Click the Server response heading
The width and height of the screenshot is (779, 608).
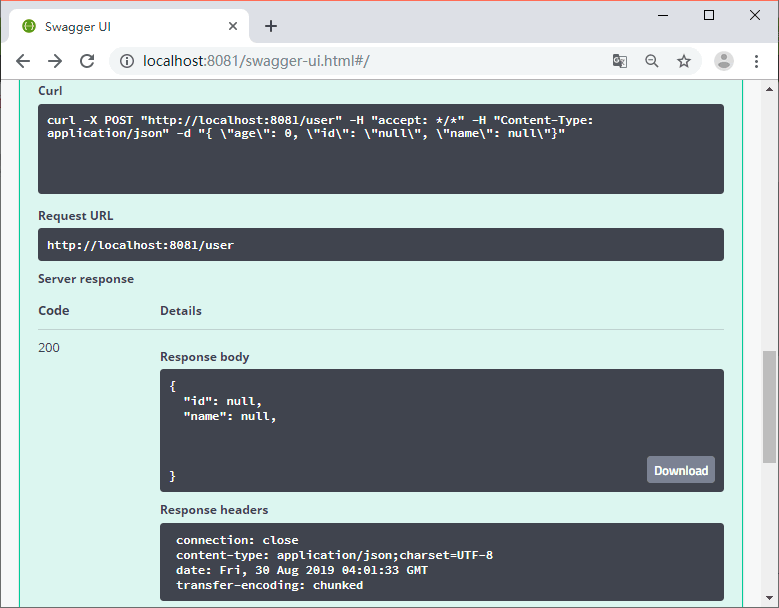86,279
